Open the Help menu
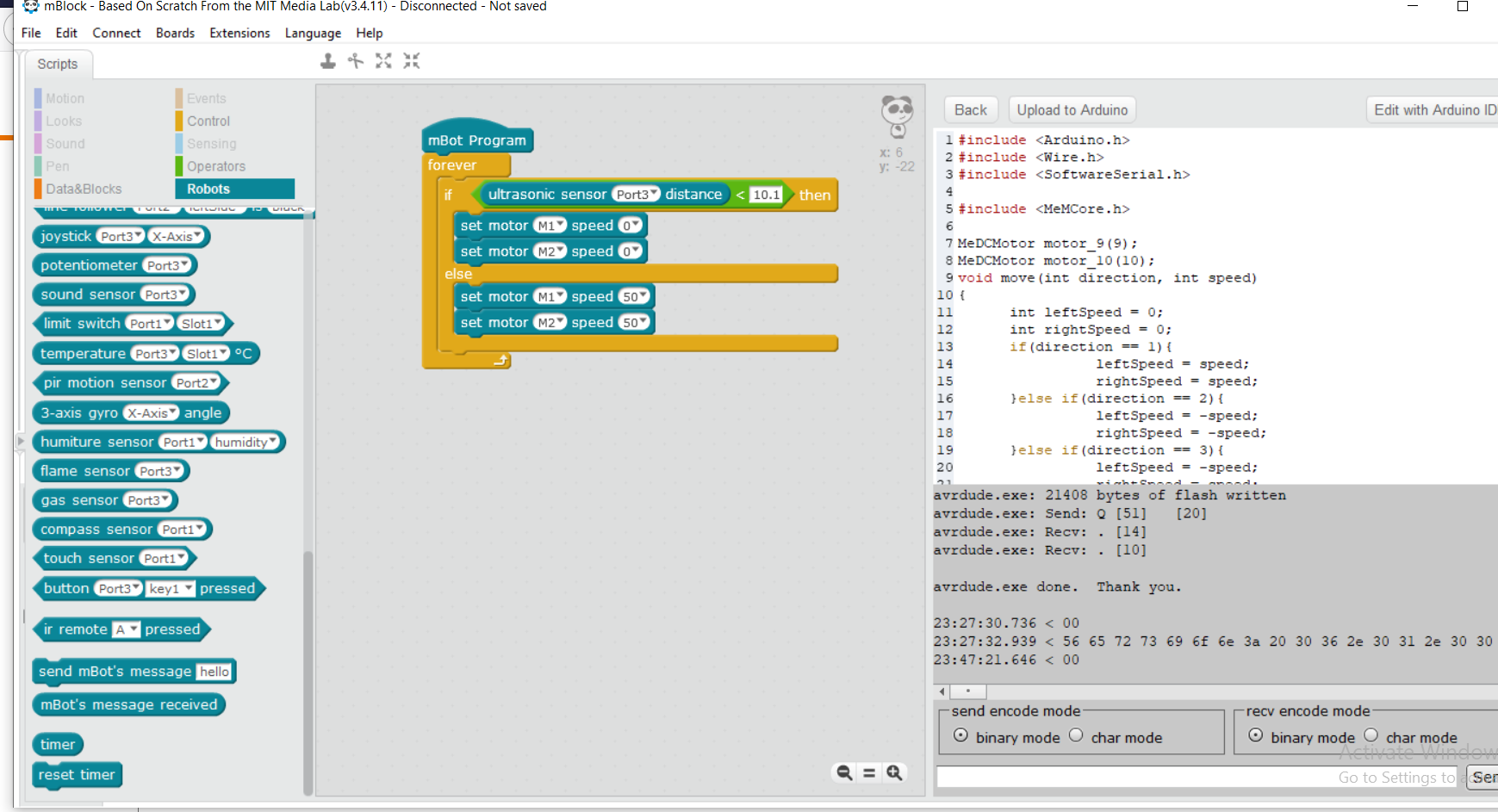This screenshot has height=812, width=1498. click(x=369, y=33)
